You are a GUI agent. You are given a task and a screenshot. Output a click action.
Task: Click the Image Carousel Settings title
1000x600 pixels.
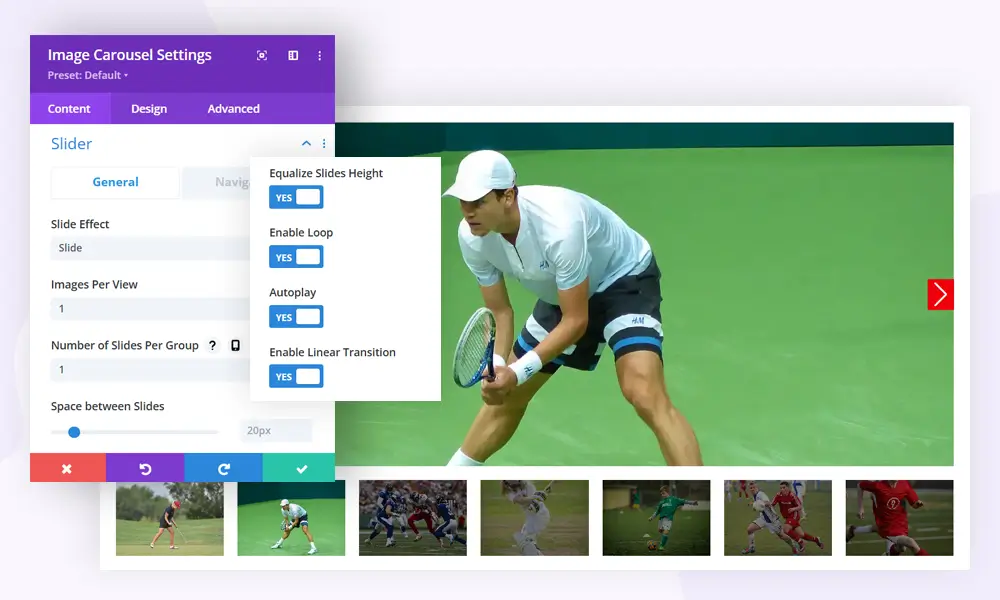pos(129,55)
